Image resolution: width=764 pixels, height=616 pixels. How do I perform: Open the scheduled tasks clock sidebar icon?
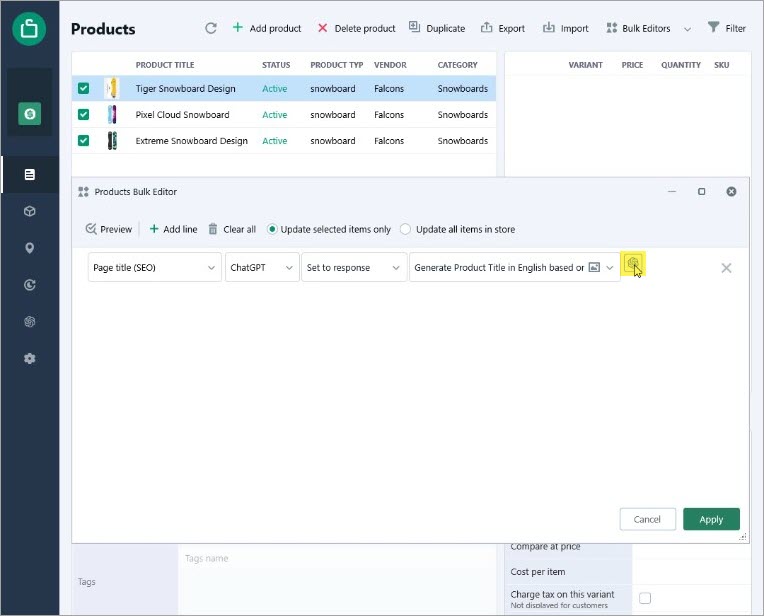(x=30, y=285)
